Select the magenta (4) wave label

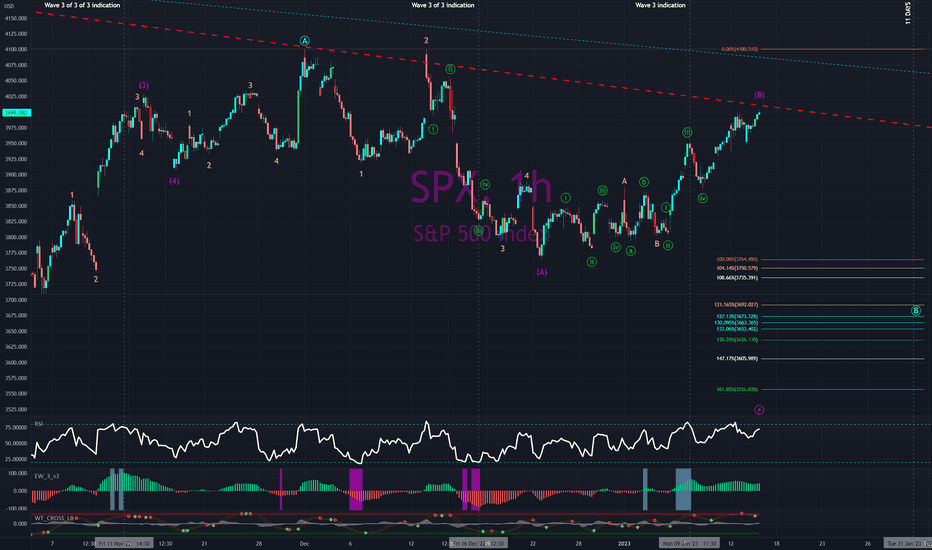pos(174,181)
